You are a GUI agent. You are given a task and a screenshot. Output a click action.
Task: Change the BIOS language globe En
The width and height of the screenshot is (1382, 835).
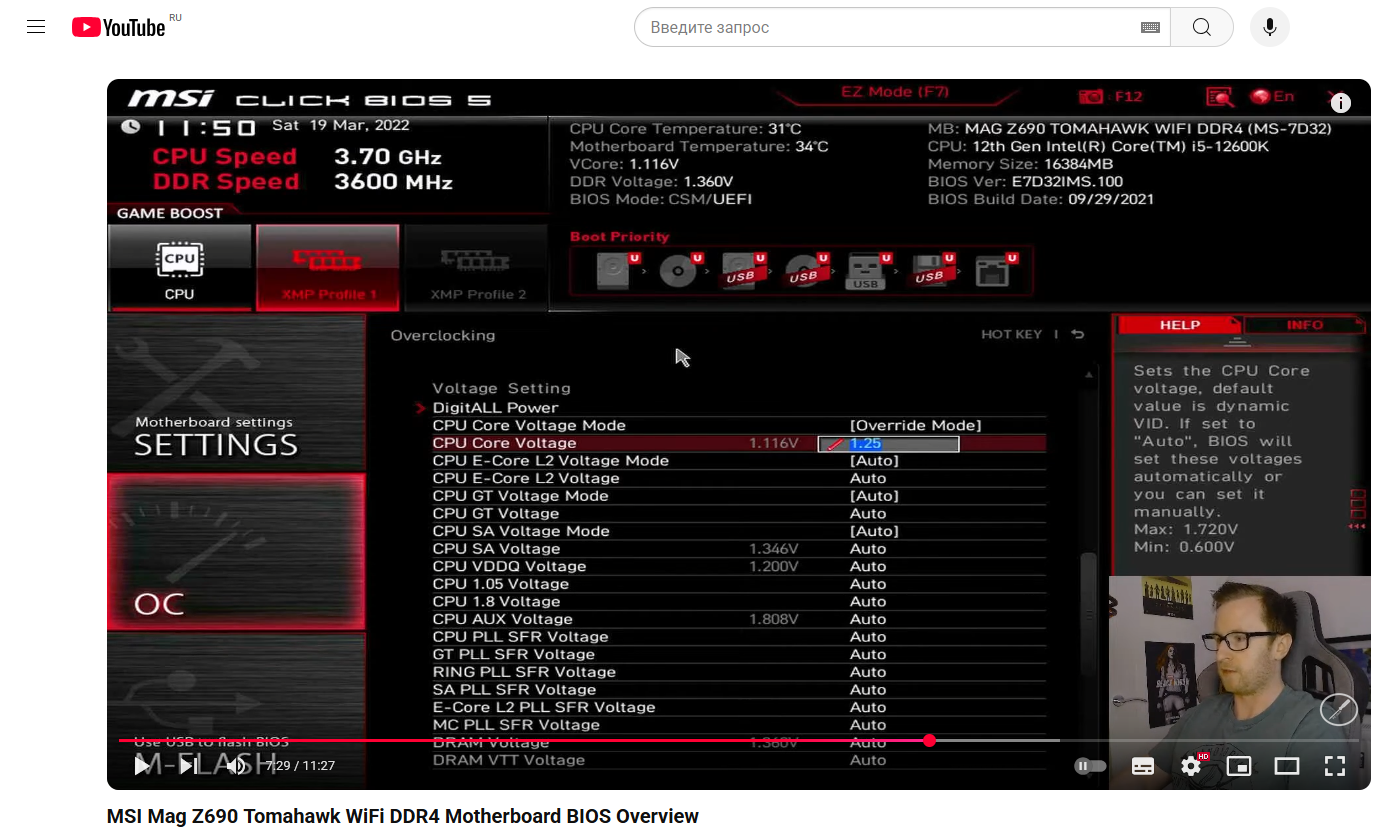coord(1272,96)
